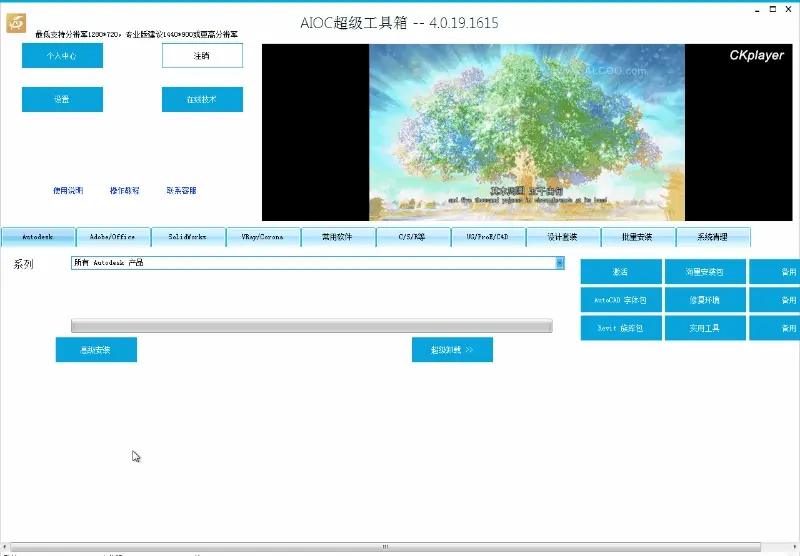Close the AIOC toolbox window
Image resolution: width=800 pixels, height=556 pixels.
[788, 9]
